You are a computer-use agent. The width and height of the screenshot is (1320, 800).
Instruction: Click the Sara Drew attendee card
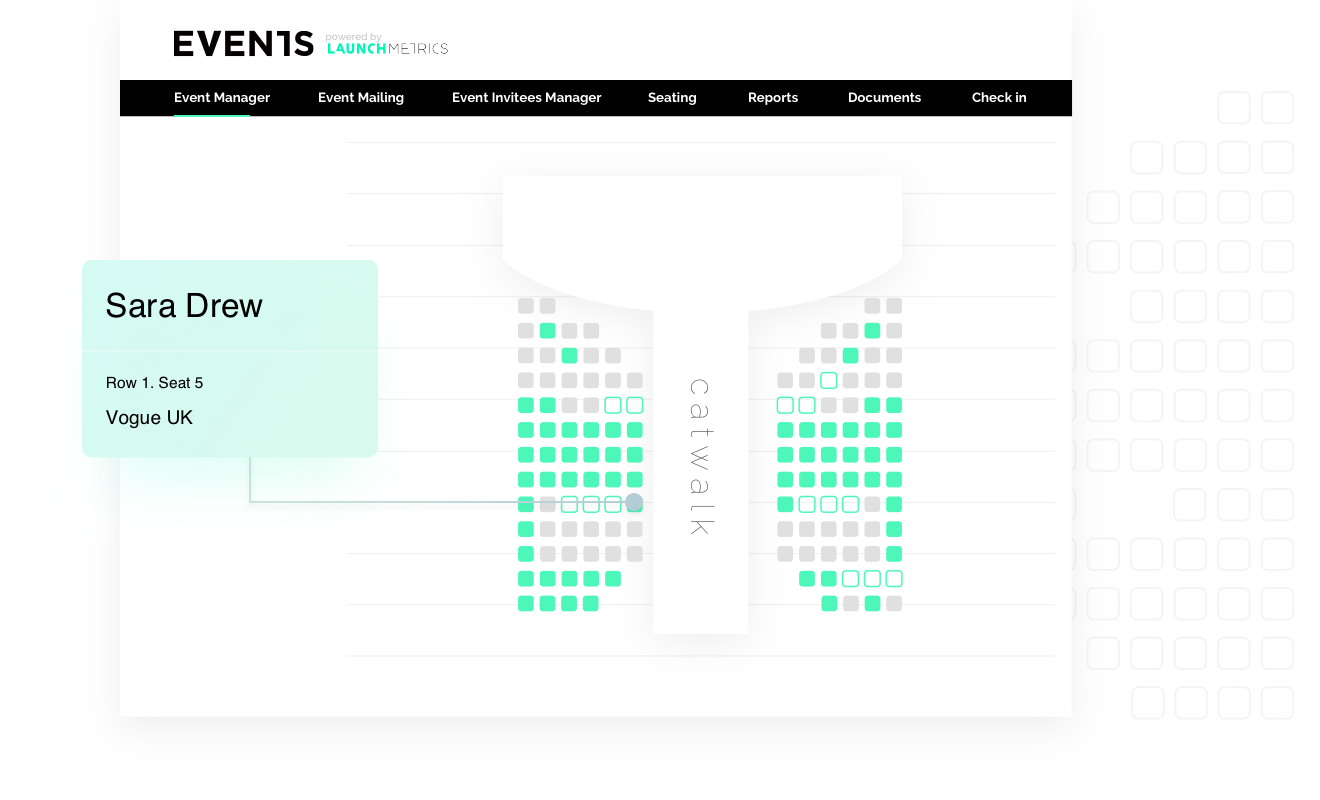click(x=184, y=306)
